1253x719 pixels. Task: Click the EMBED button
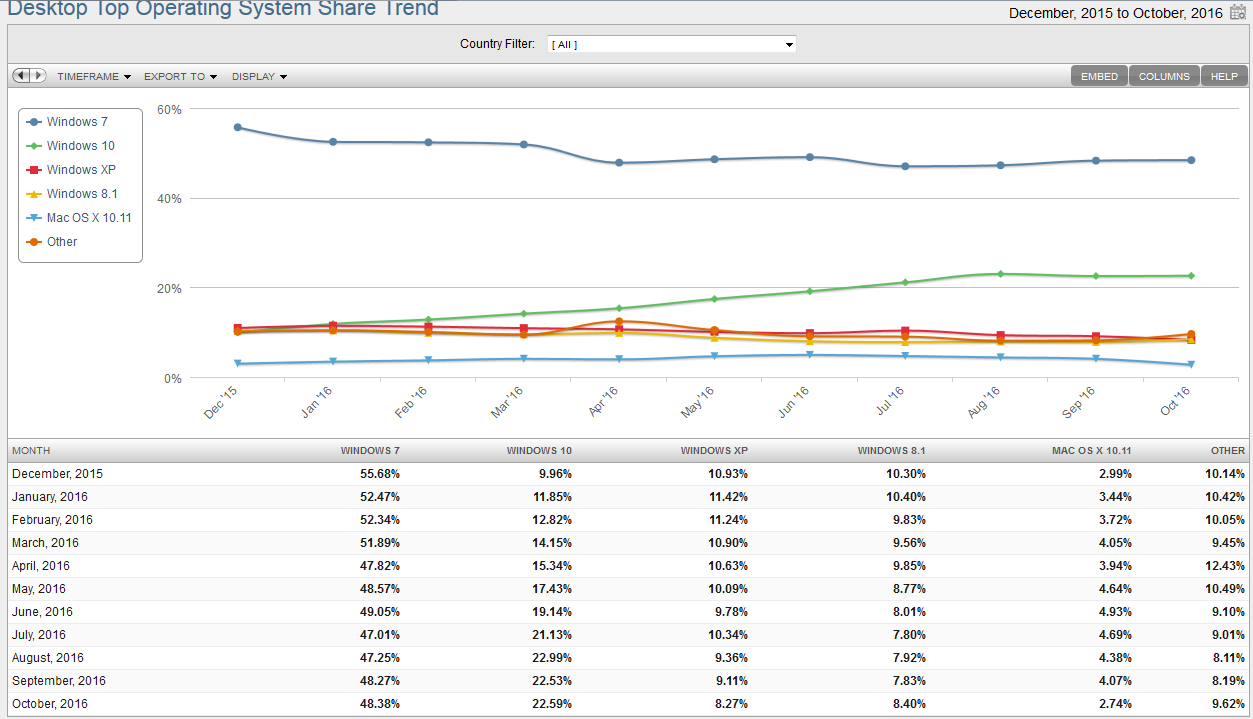coord(1099,76)
